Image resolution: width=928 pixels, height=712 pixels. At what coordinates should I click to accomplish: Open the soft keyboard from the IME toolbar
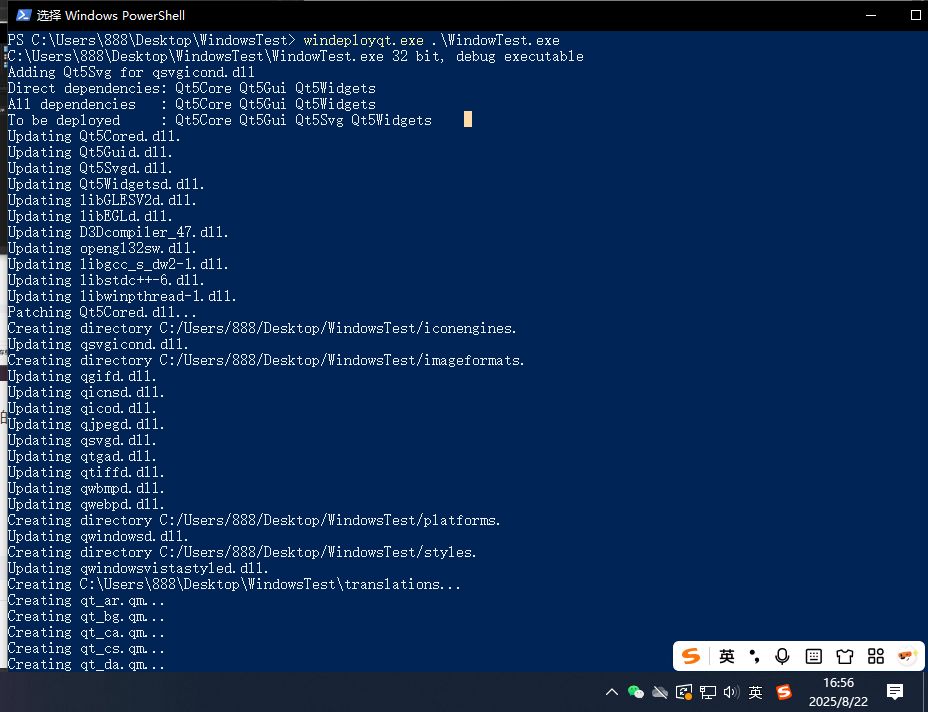coord(814,656)
